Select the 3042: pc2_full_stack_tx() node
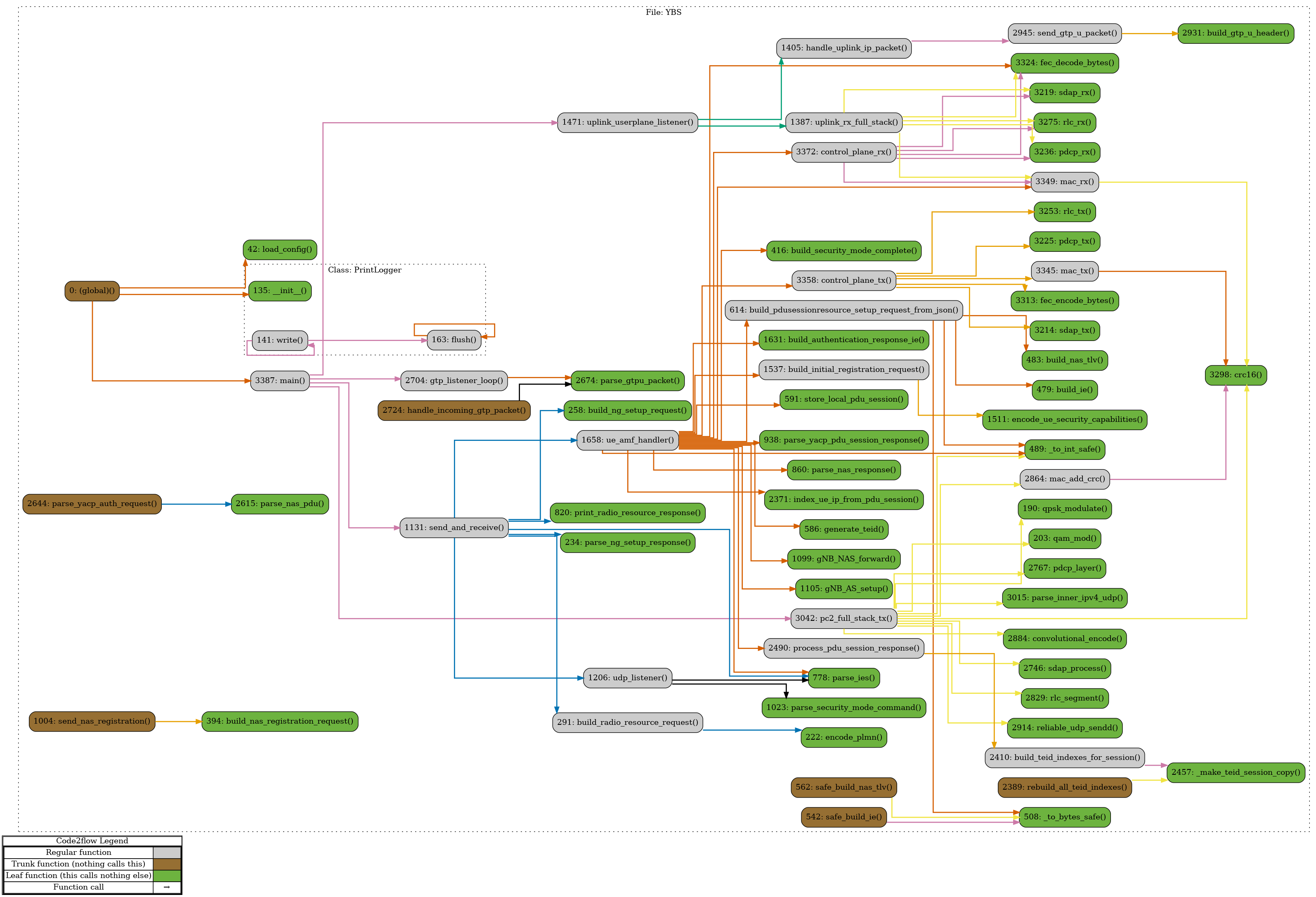The width and height of the screenshot is (1316, 897). tap(843, 618)
